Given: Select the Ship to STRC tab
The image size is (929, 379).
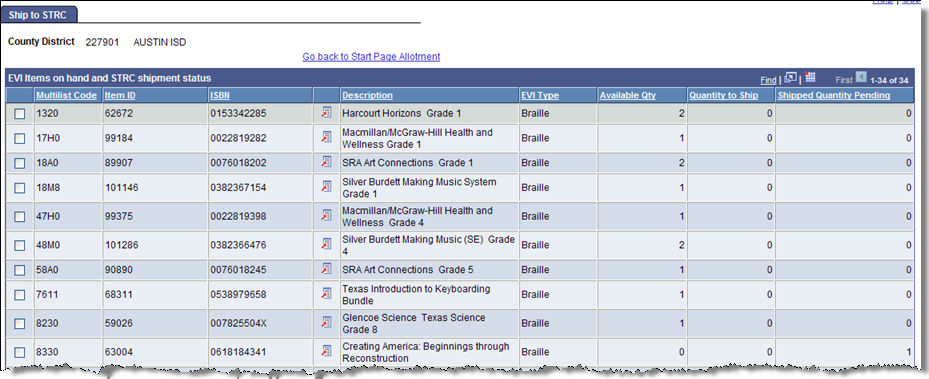Looking at the screenshot, I should tap(38, 15).
